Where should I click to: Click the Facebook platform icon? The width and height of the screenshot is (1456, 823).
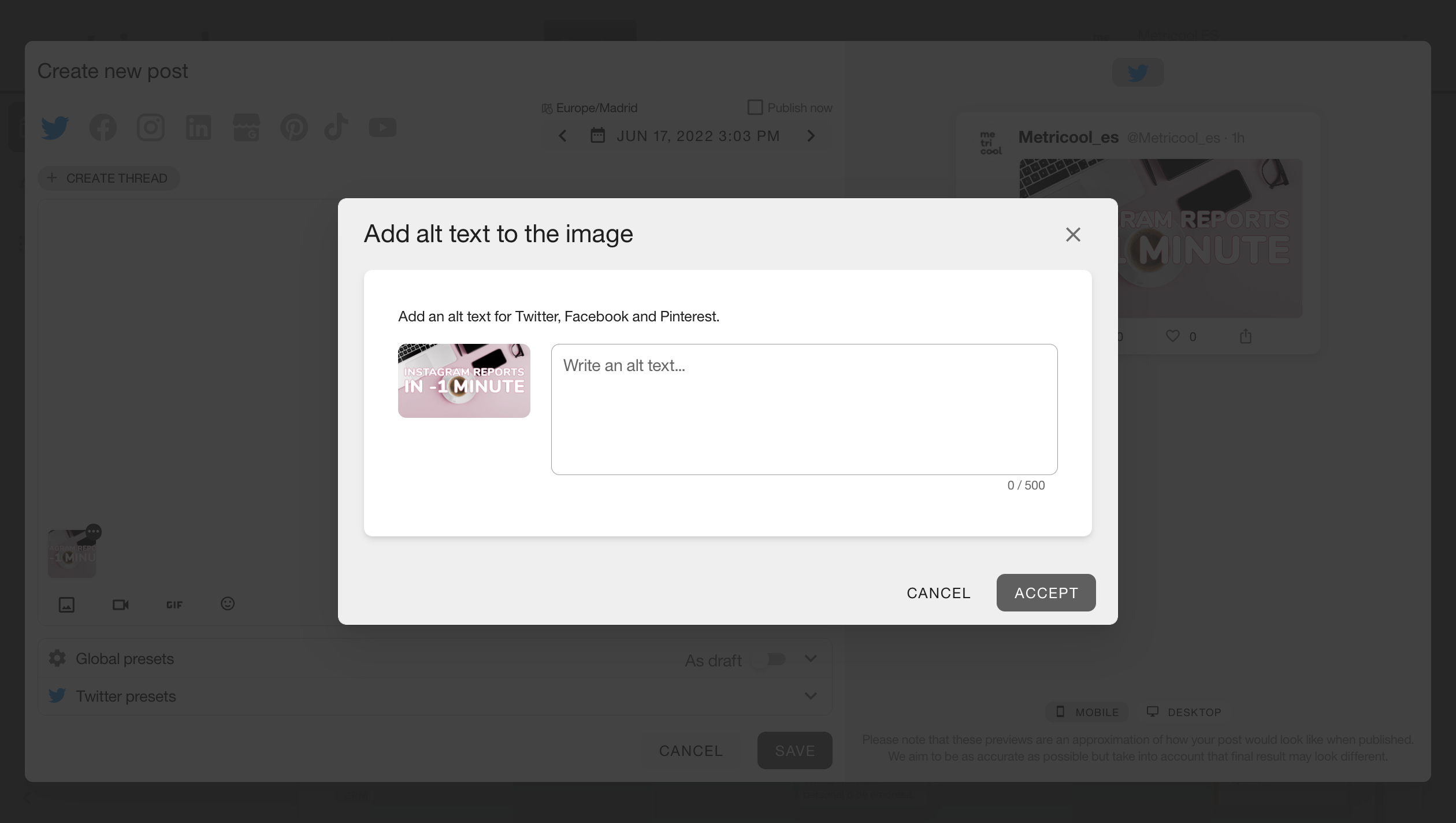click(103, 127)
